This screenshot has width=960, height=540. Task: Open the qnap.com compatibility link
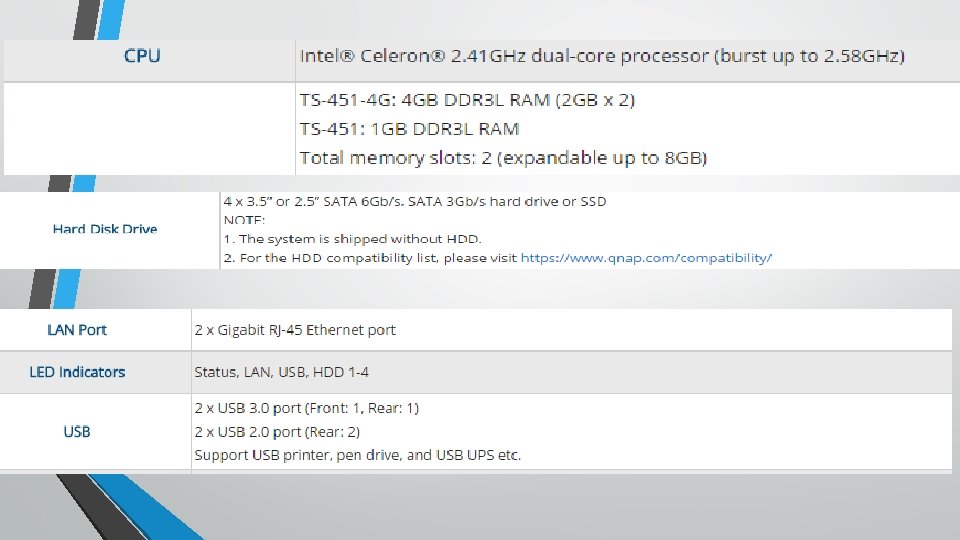(646, 258)
